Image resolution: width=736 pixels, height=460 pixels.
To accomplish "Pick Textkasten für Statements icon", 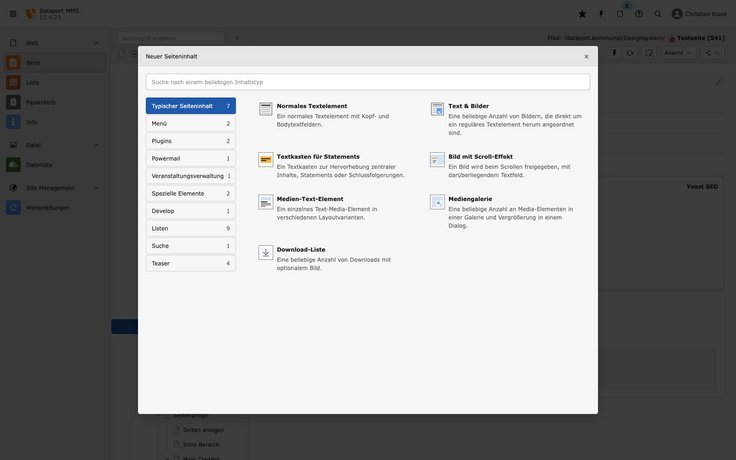I will 266,159.
